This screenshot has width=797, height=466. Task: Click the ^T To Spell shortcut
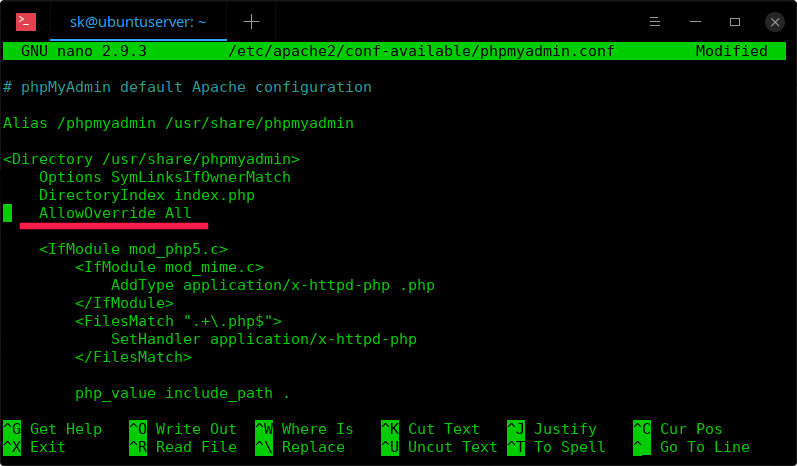(556, 447)
